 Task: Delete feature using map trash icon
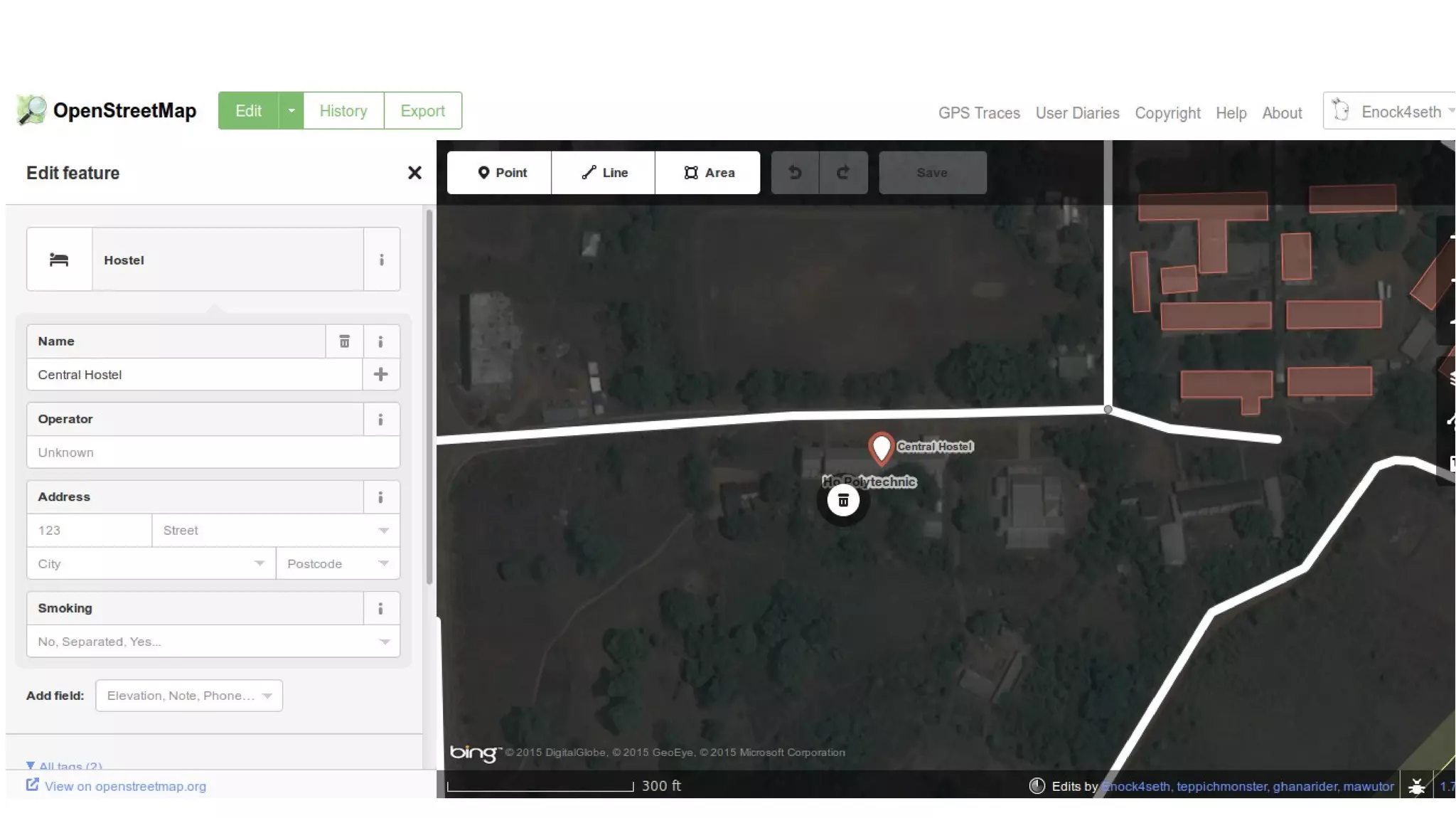click(843, 501)
